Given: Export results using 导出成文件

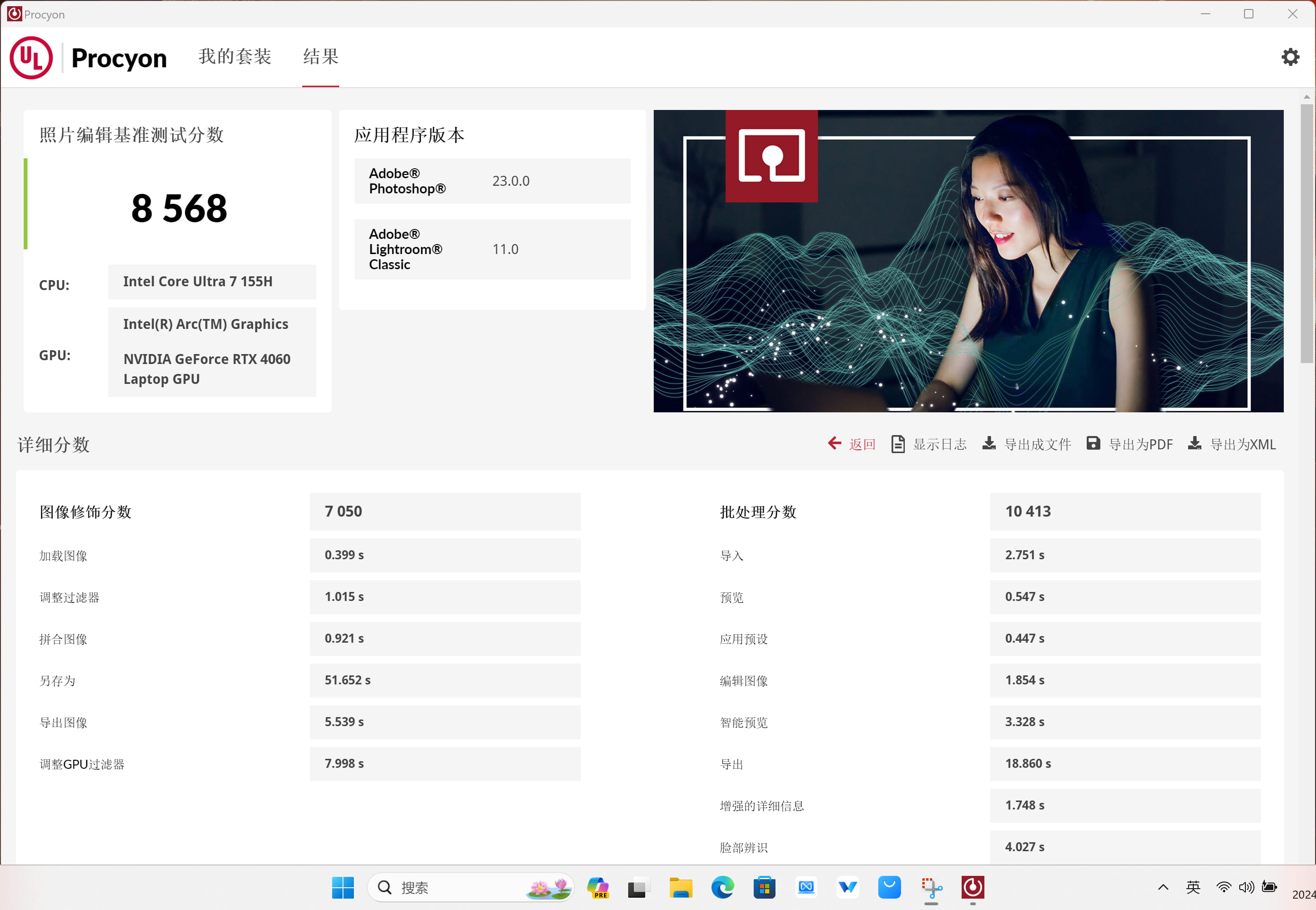Looking at the screenshot, I should tap(1037, 444).
